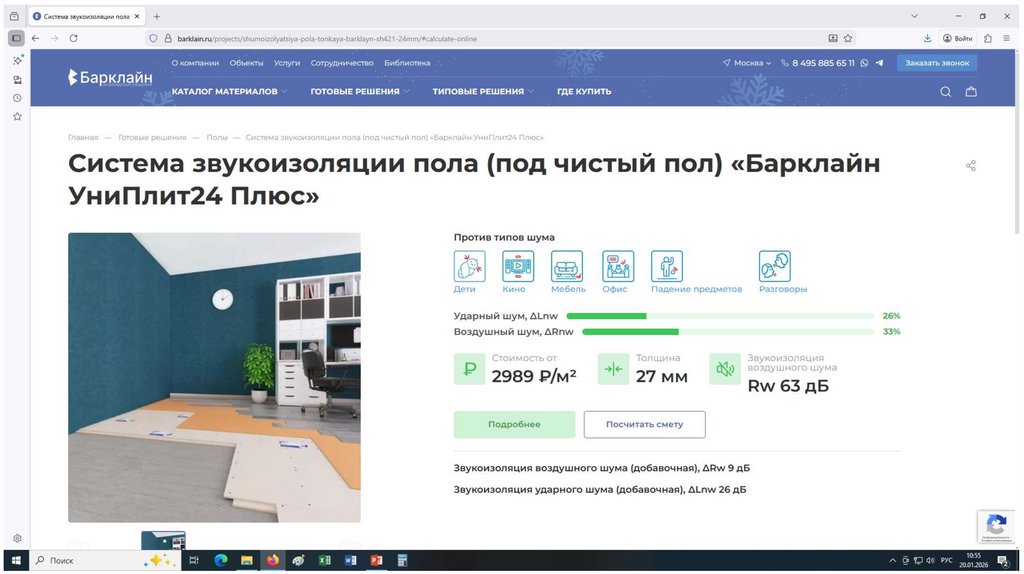1024x574 pixels.
Task: Launch Excel from the taskbar
Action: pos(324,560)
